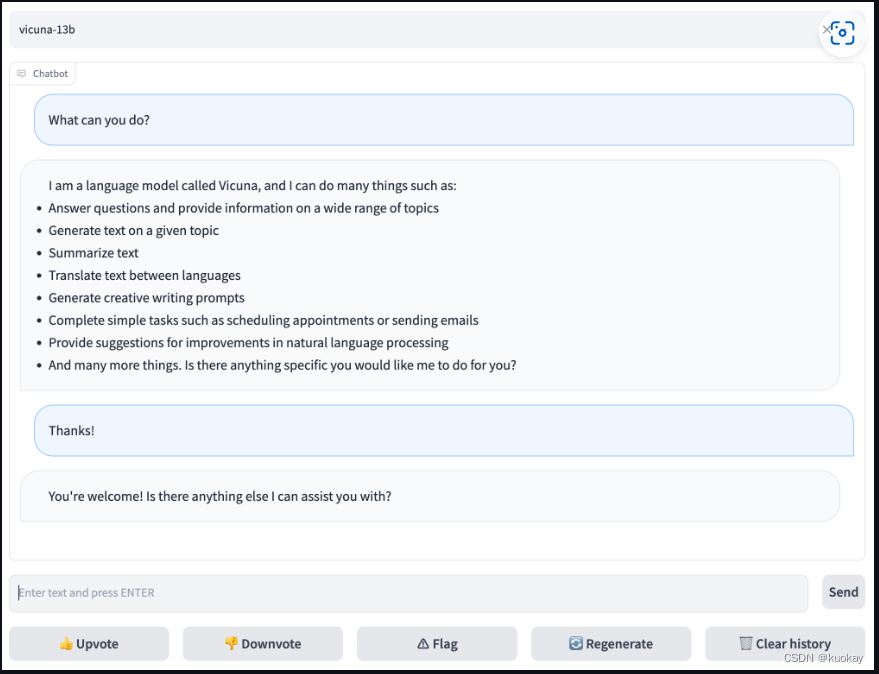Click 'Generate creative writing prompts' bullet
Screen dimensions: 879x674
[x=146, y=298]
